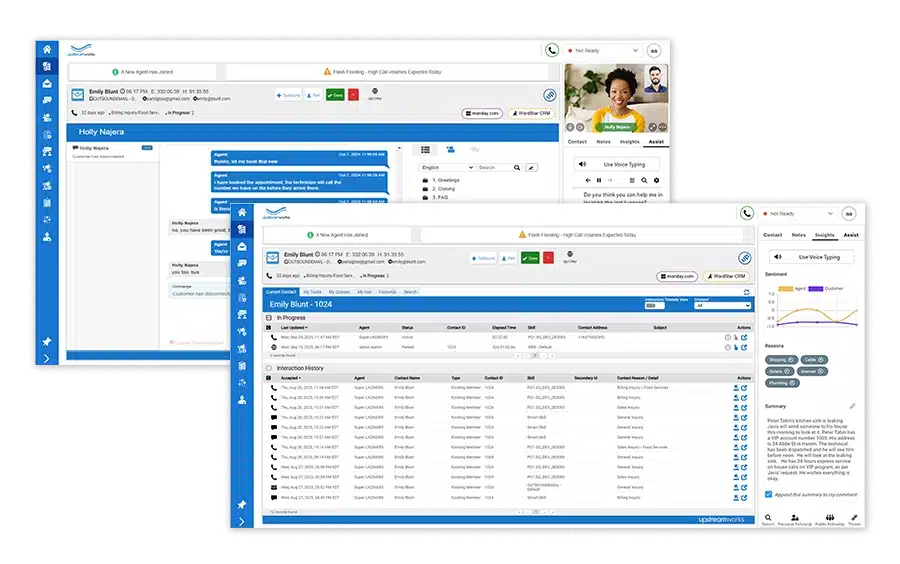The width and height of the screenshot is (900, 564).
Task: Open the English language dropdown
Action: click(x=445, y=167)
